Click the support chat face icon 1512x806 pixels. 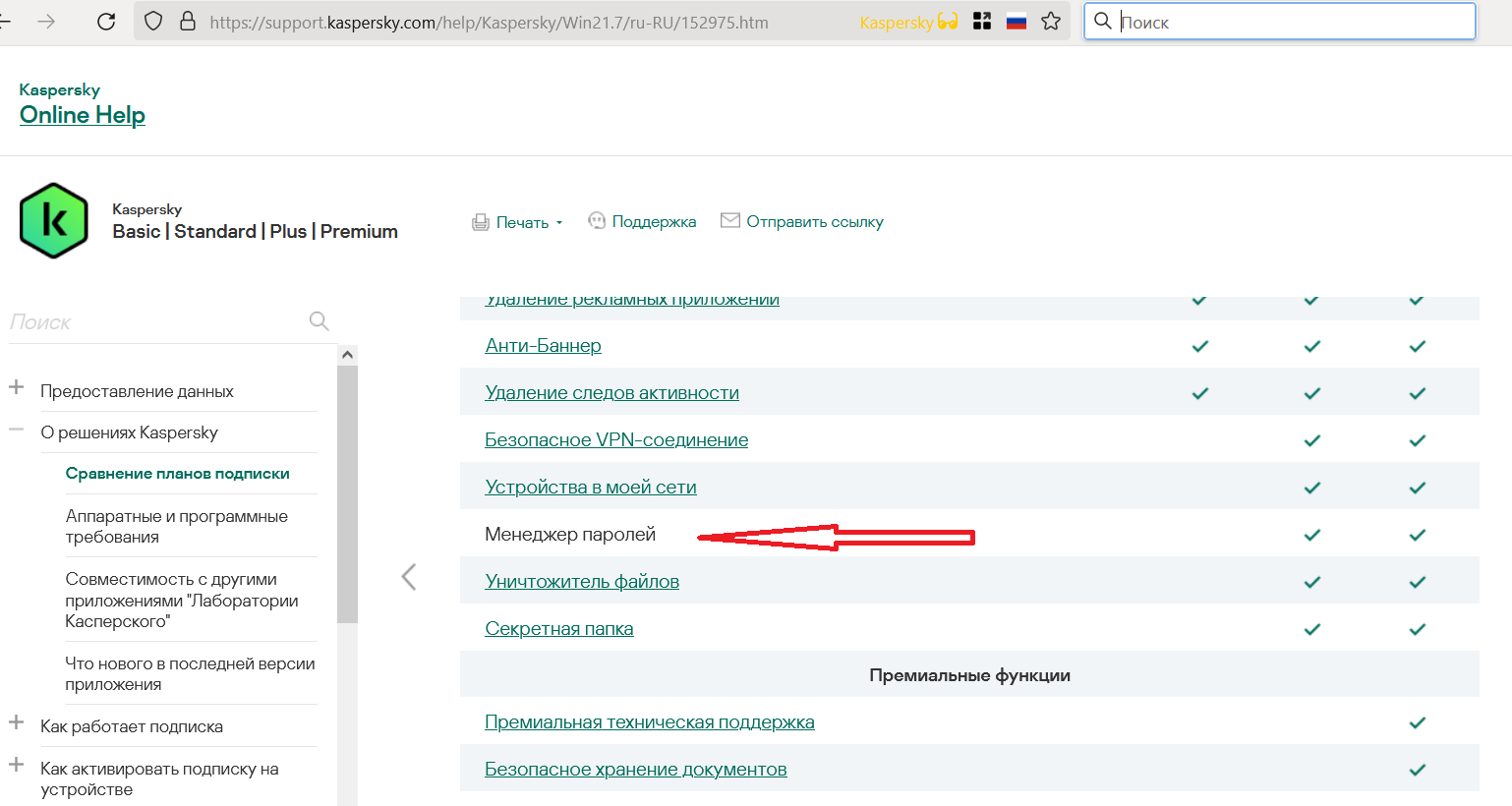[597, 221]
